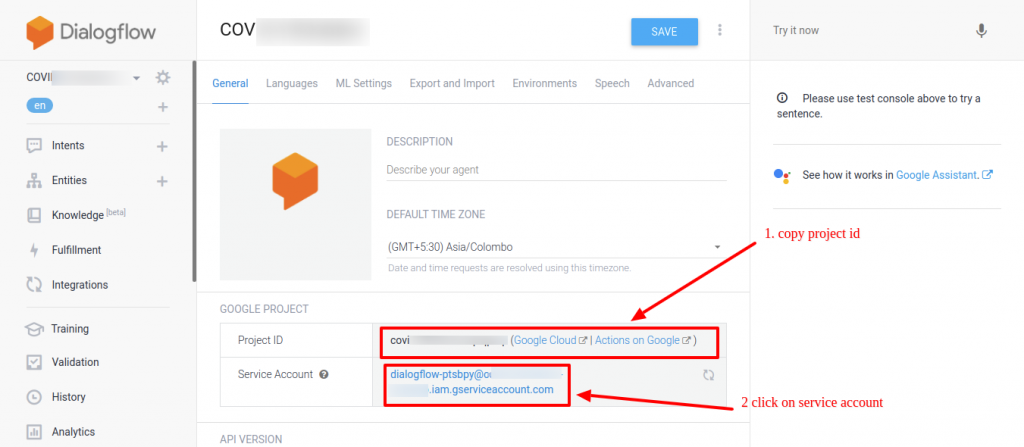The width and height of the screenshot is (1024, 447).
Task: Click the Entities hierarchy icon
Action: pyautogui.click(x=34, y=180)
